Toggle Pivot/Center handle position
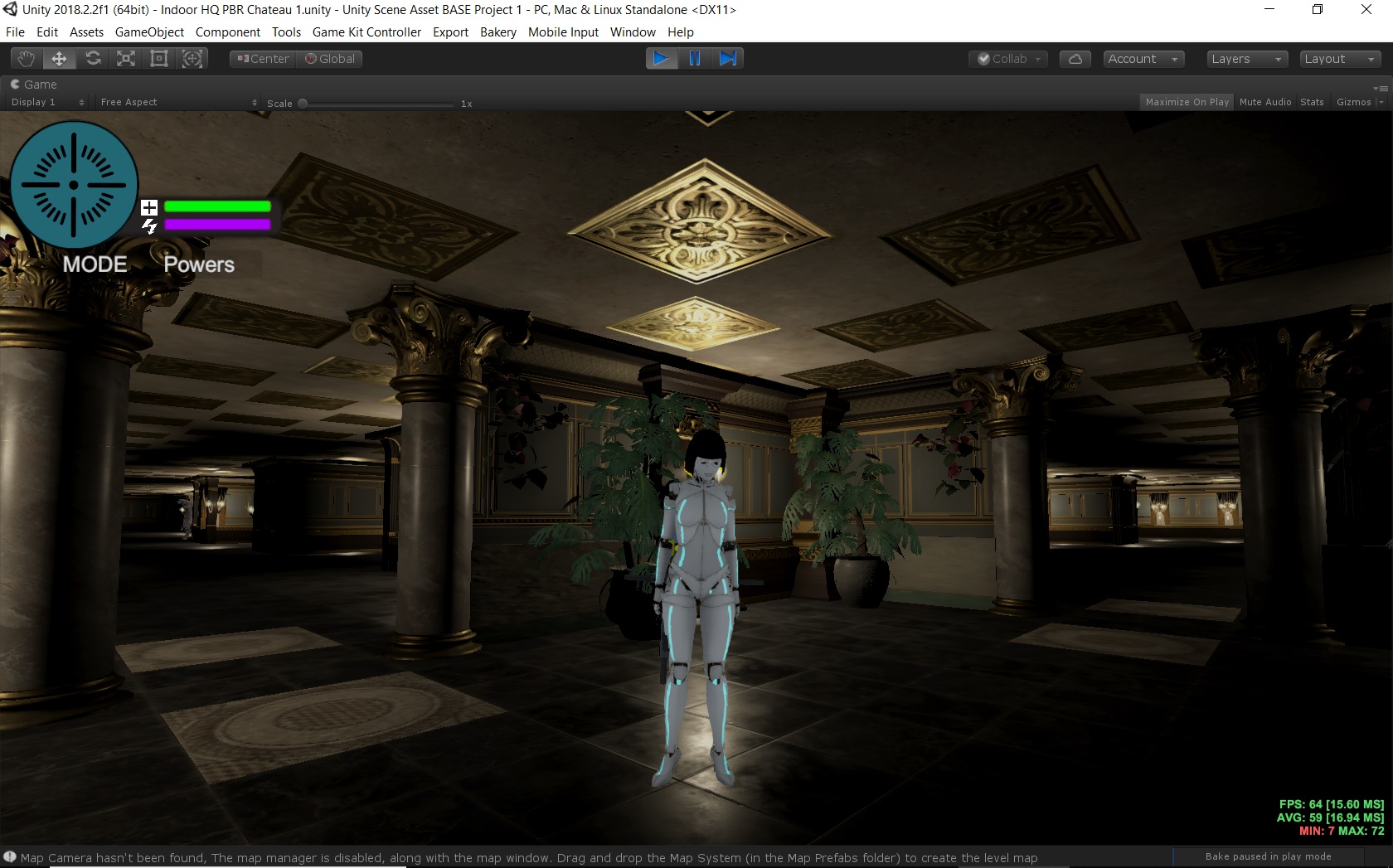Screen dimensions: 1393x868 pos(261,59)
